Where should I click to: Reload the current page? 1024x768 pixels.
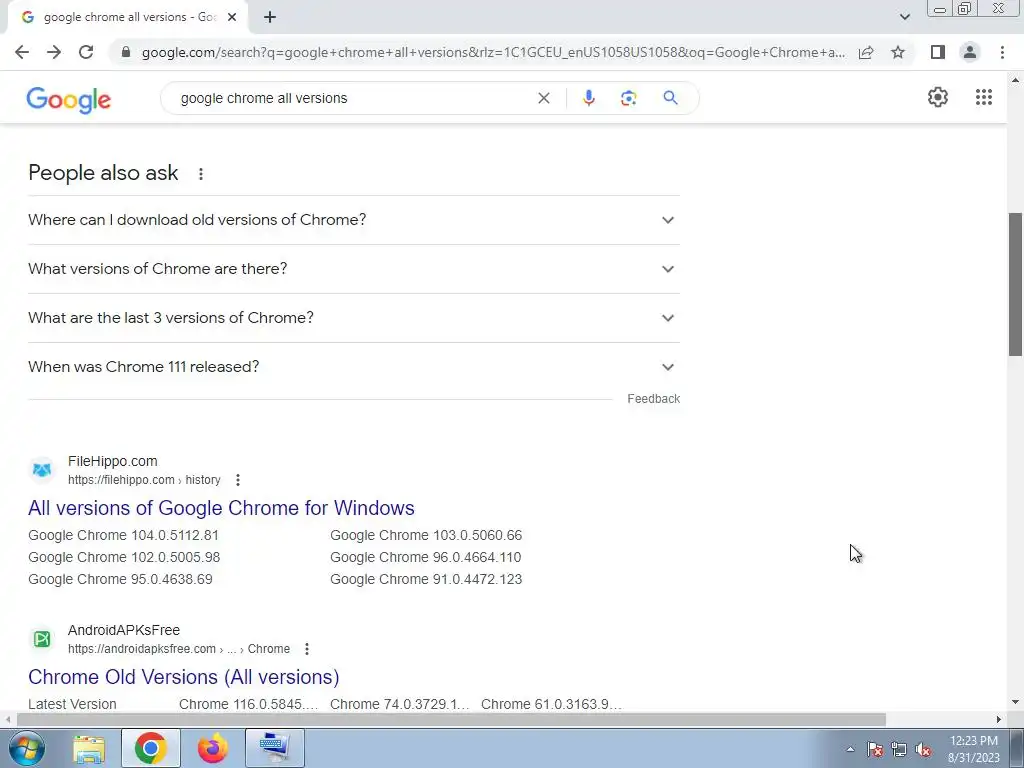point(86,52)
